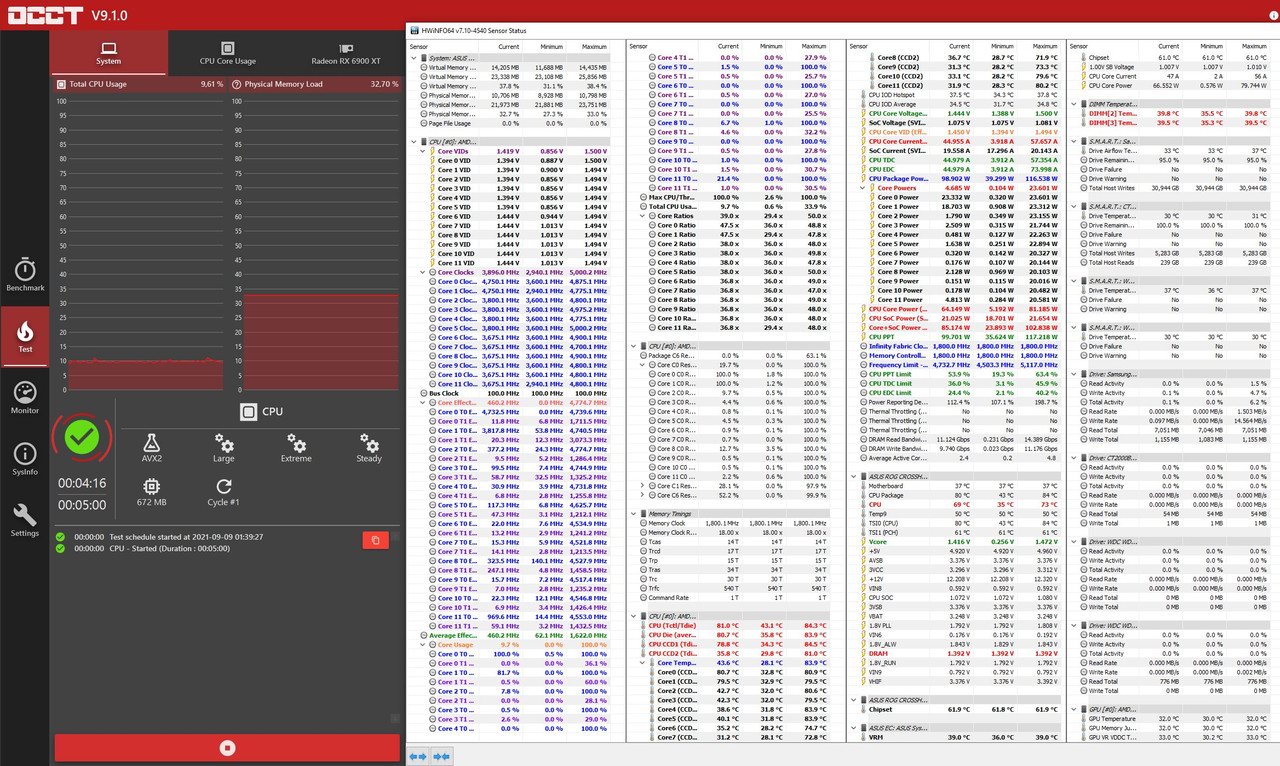Open the Benchmark section in OCCT sidebar
The width and height of the screenshot is (1280, 766).
(25, 276)
